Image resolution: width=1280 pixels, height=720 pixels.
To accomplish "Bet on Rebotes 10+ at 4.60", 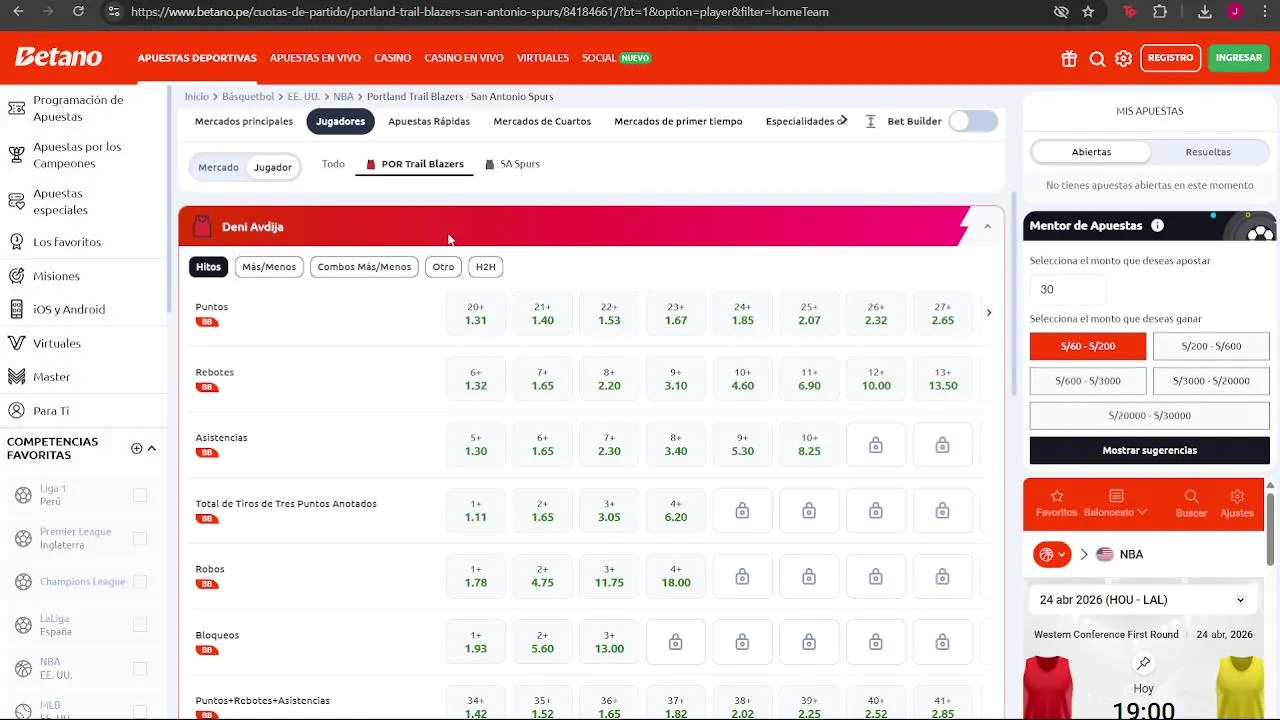I will pos(742,379).
